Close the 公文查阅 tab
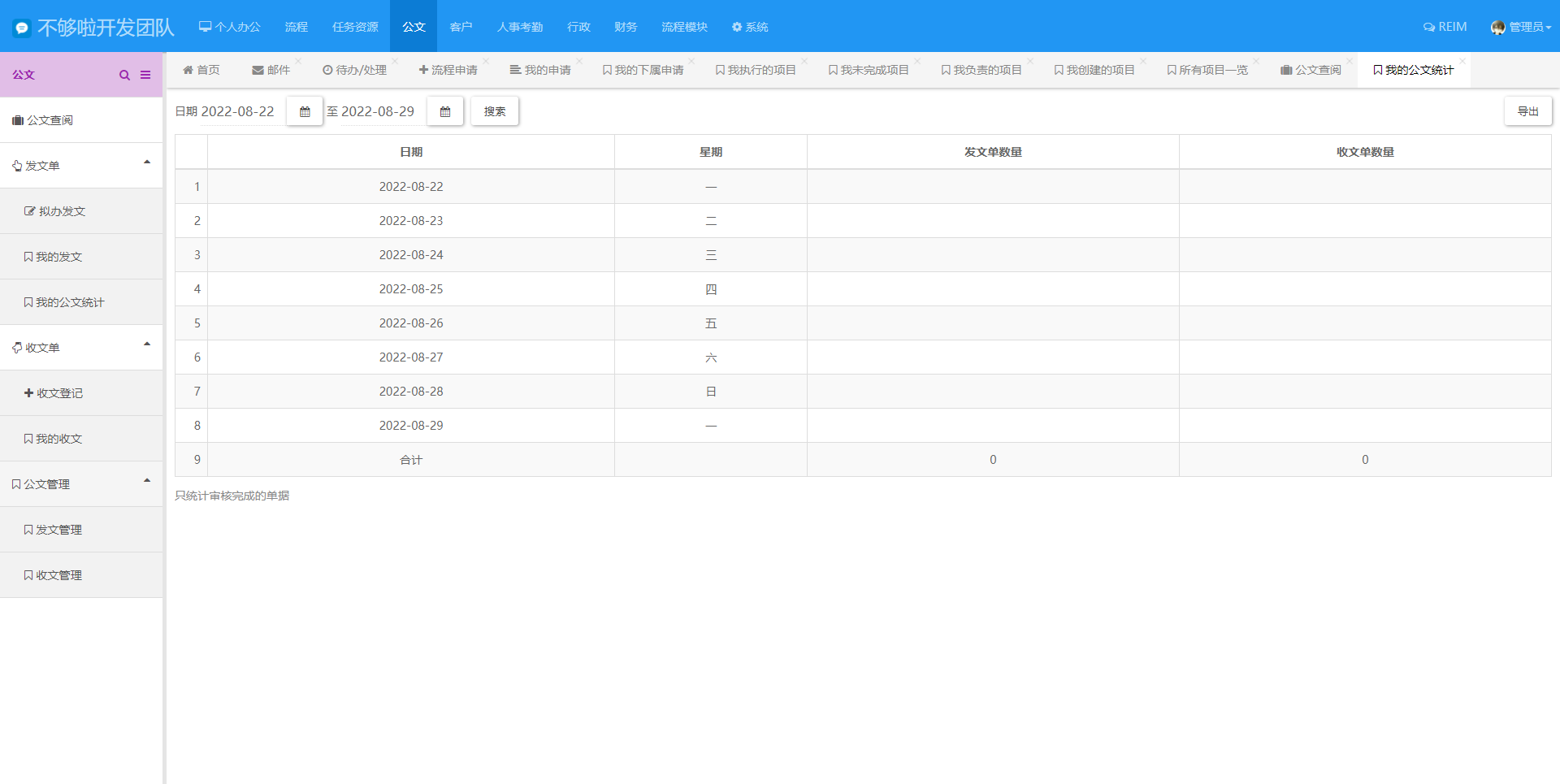 coord(1350,61)
